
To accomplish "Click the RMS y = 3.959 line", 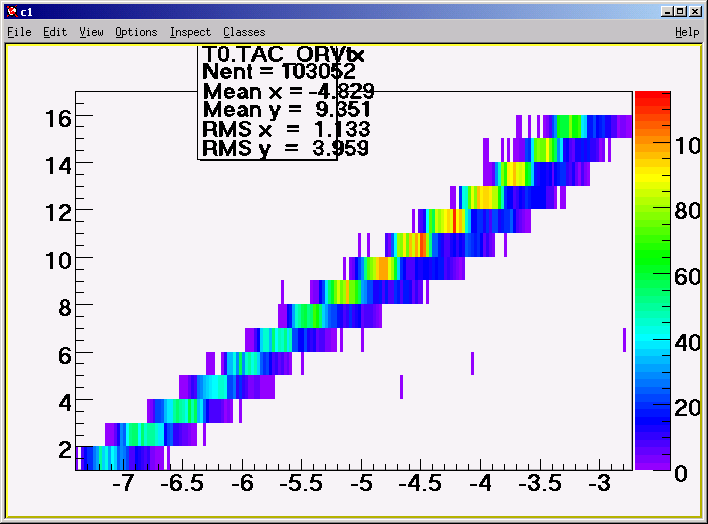I will point(285,148).
